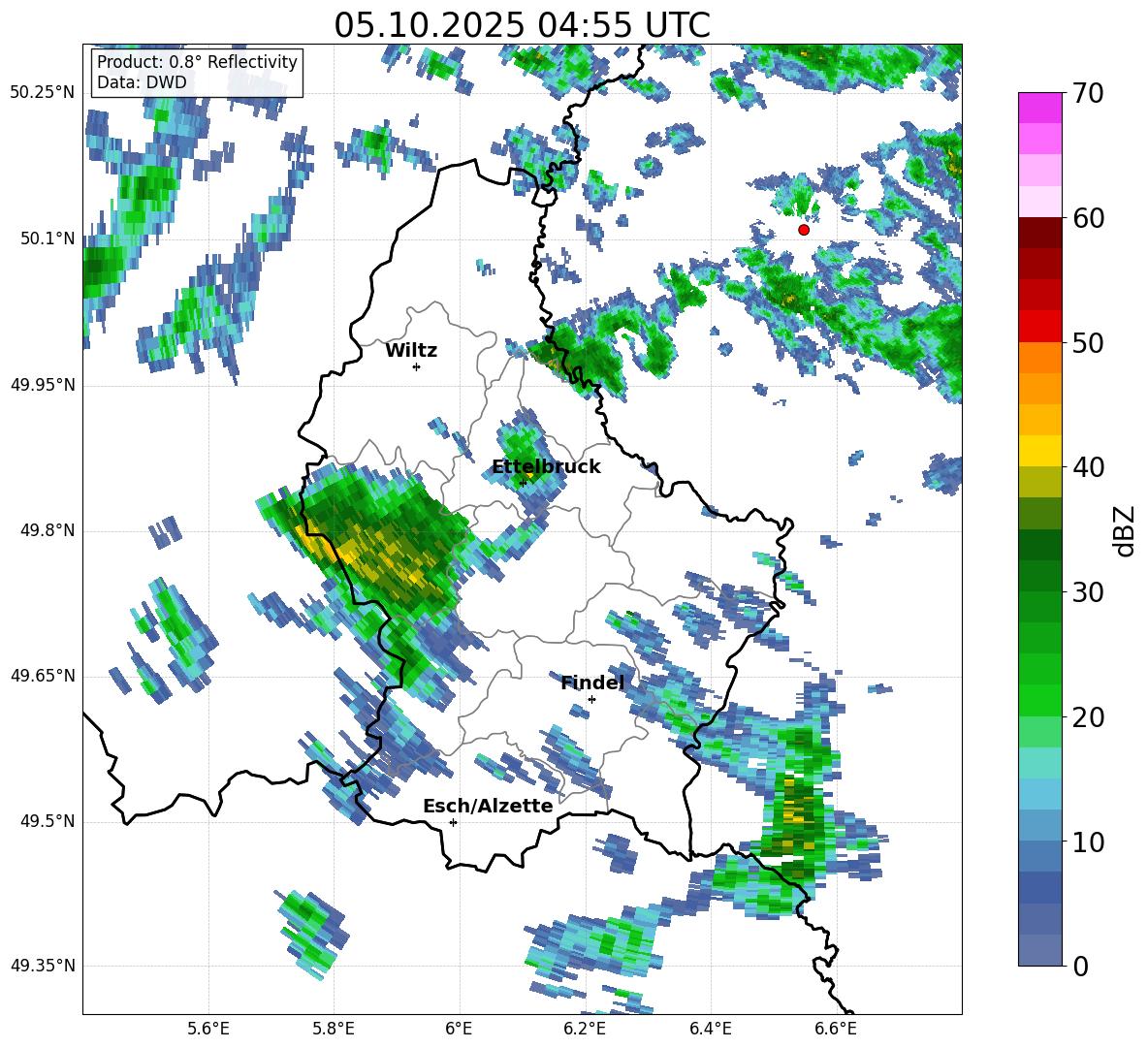The image size is (1148, 1048).
Task: Click the 5.8°E longitude label
Action: coord(334,1029)
